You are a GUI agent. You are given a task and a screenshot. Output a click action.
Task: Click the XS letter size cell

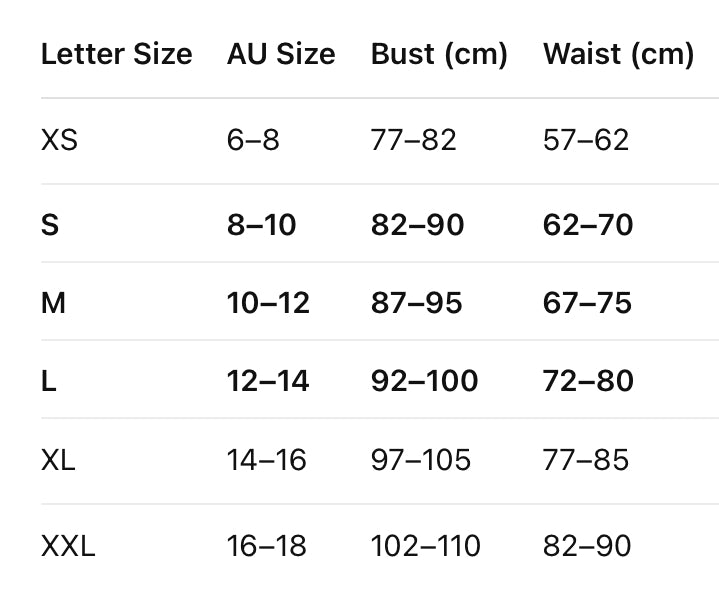coord(59,140)
